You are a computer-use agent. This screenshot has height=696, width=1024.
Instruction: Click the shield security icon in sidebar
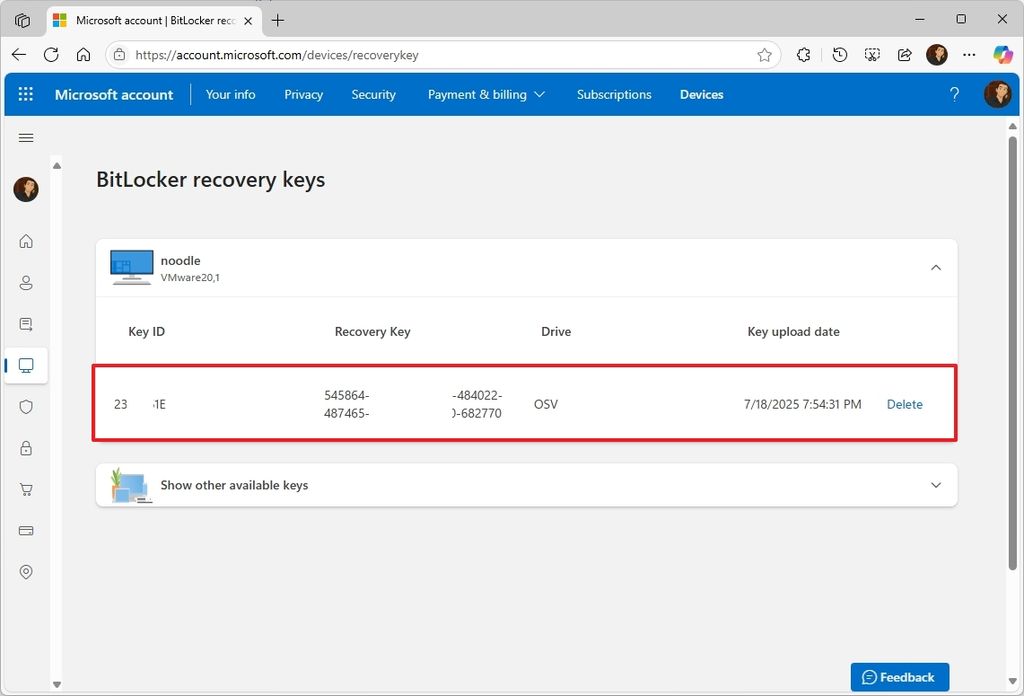click(x=26, y=406)
